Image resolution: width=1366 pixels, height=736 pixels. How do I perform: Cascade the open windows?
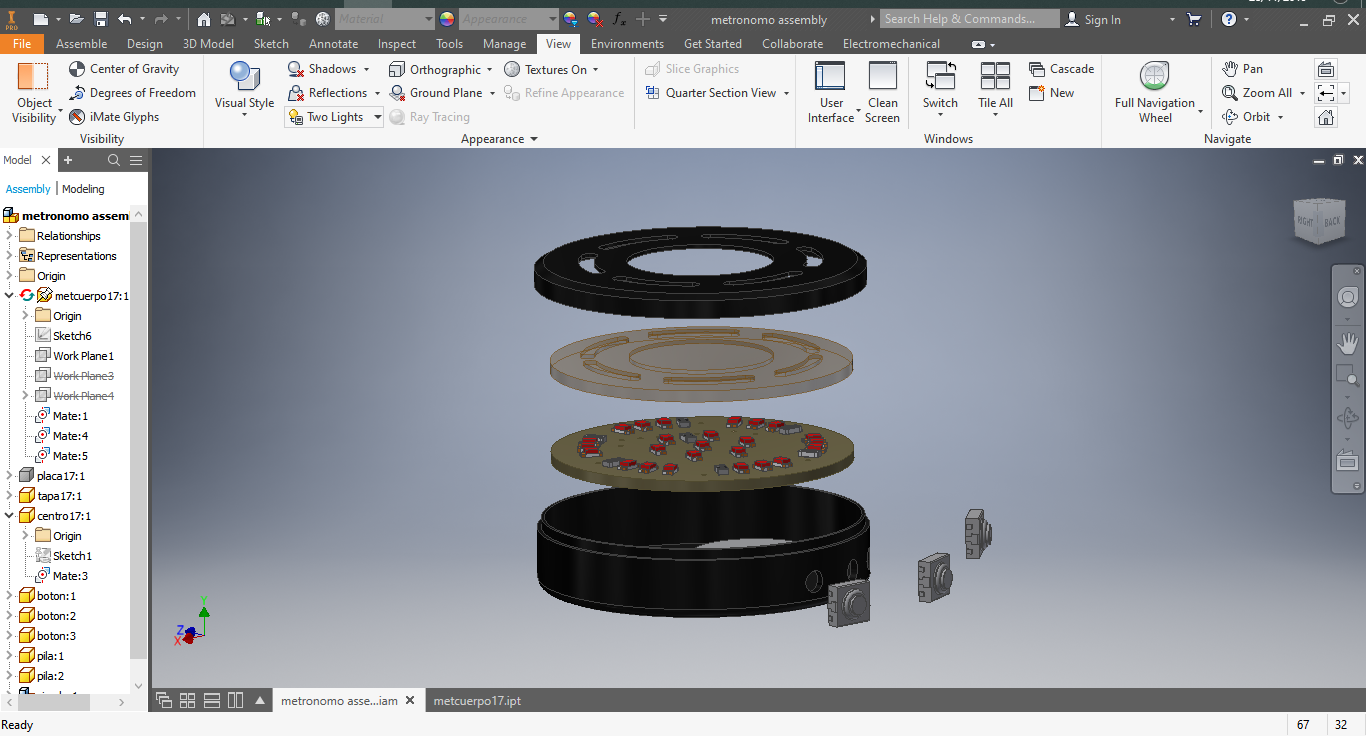(1061, 69)
